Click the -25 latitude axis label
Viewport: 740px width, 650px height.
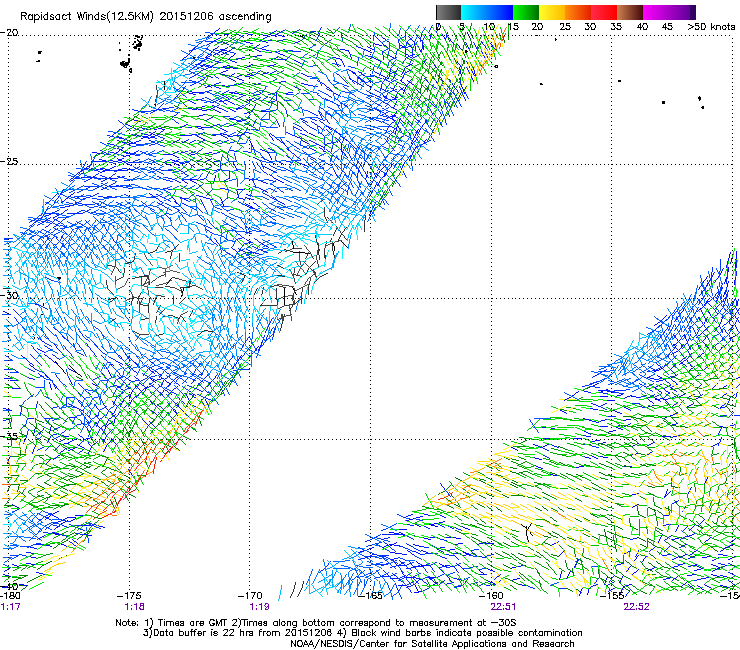click(9, 161)
